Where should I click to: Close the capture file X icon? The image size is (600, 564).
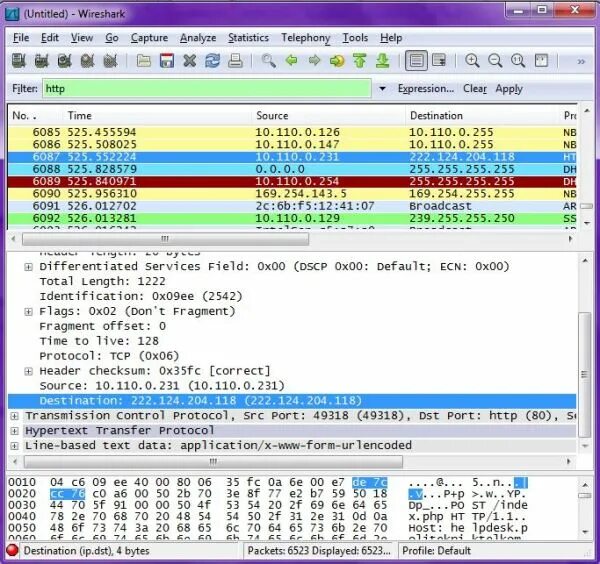[189, 61]
